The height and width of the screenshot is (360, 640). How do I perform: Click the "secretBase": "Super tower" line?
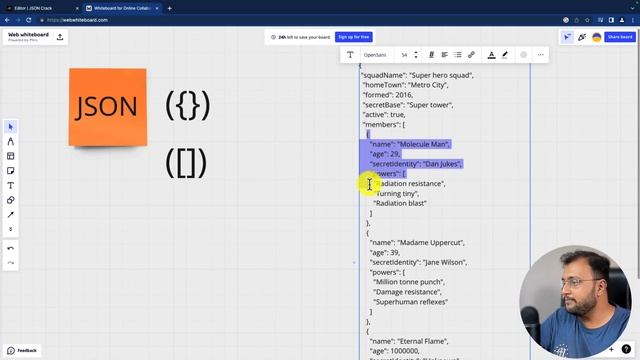(x=408, y=105)
